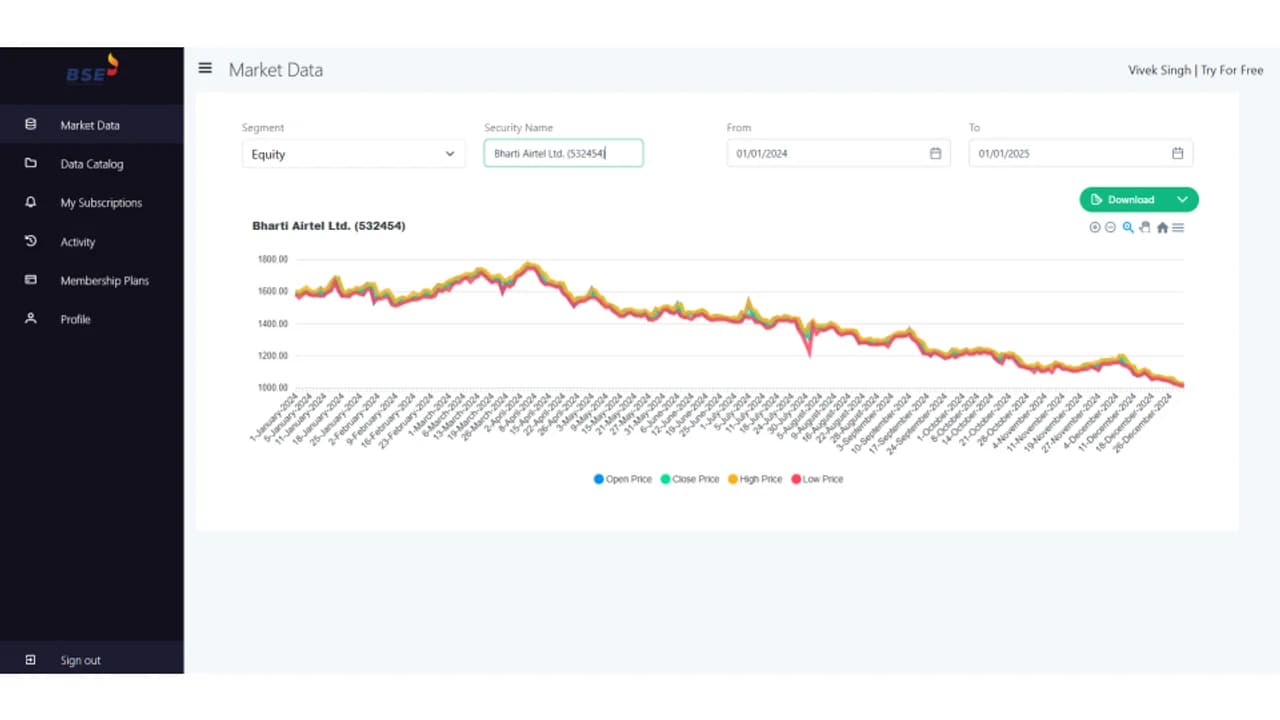The width and height of the screenshot is (1280, 720).
Task: Toggle the hamburger sidebar menu icon
Action: [205, 68]
